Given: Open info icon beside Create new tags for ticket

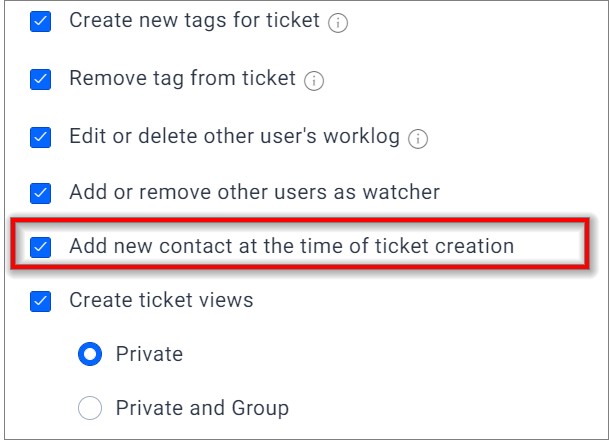Looking at the screenshot, I should [x=338, y=23].
